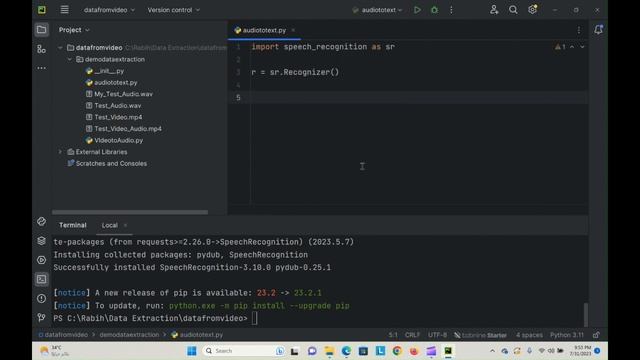This screenshot has height=360, width=640.
Task: Show more tool windows ellipsis
Action: (x=41, y=68)
